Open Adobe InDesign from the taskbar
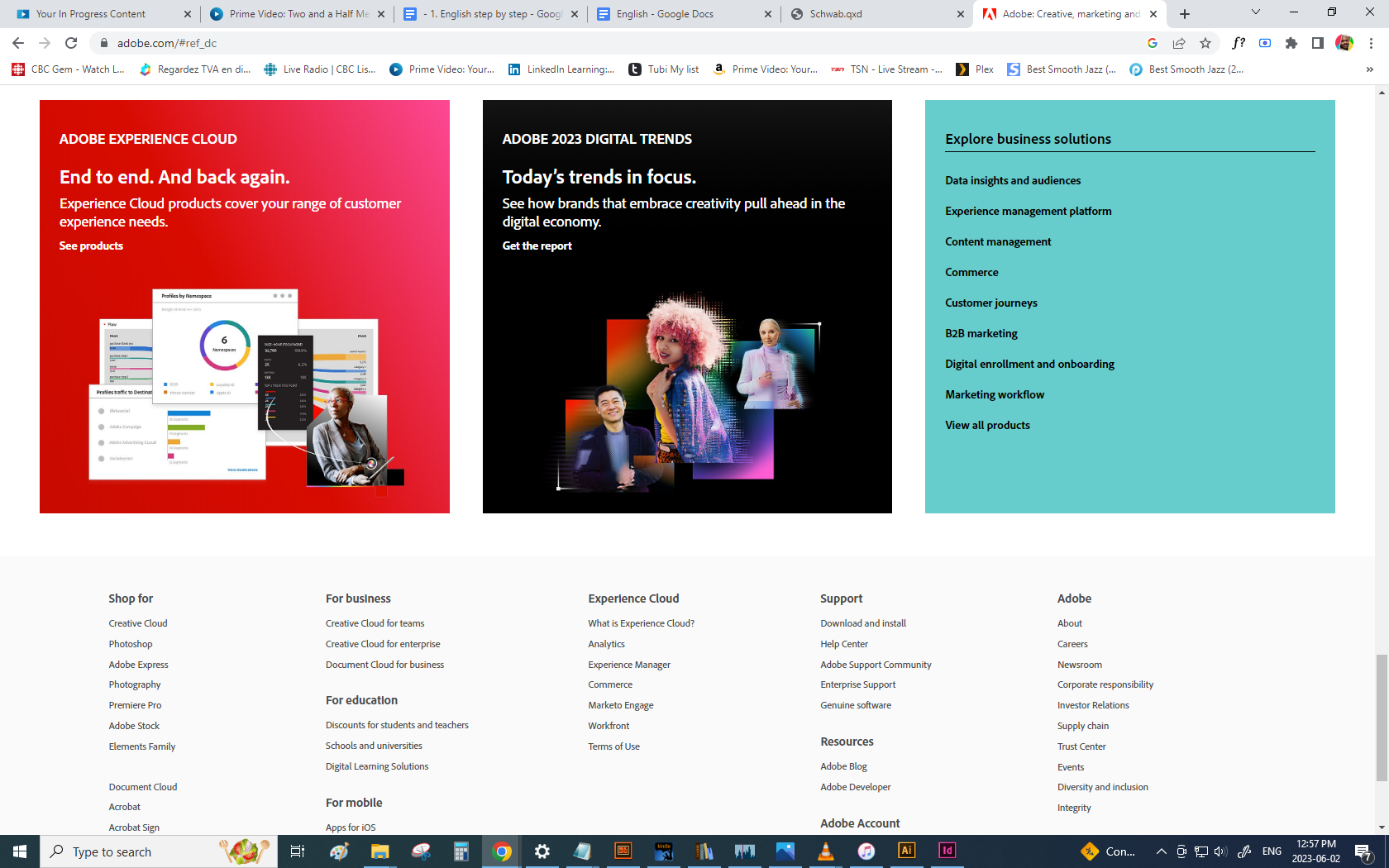Viewport: 1389px width, 868px height. (x=947, y=851)
